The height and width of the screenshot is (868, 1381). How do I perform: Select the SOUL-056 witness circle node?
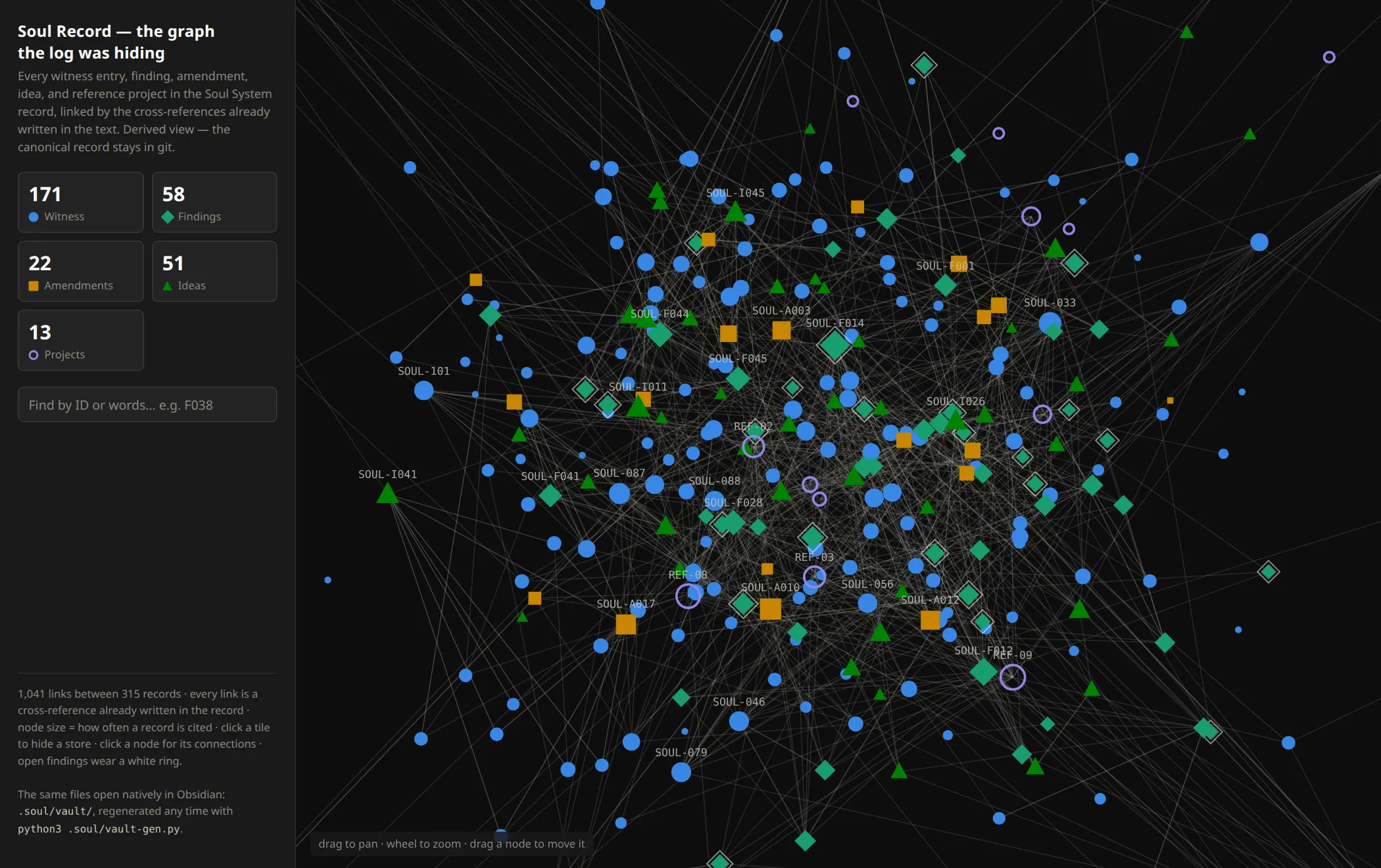click(x=867, y=603)
